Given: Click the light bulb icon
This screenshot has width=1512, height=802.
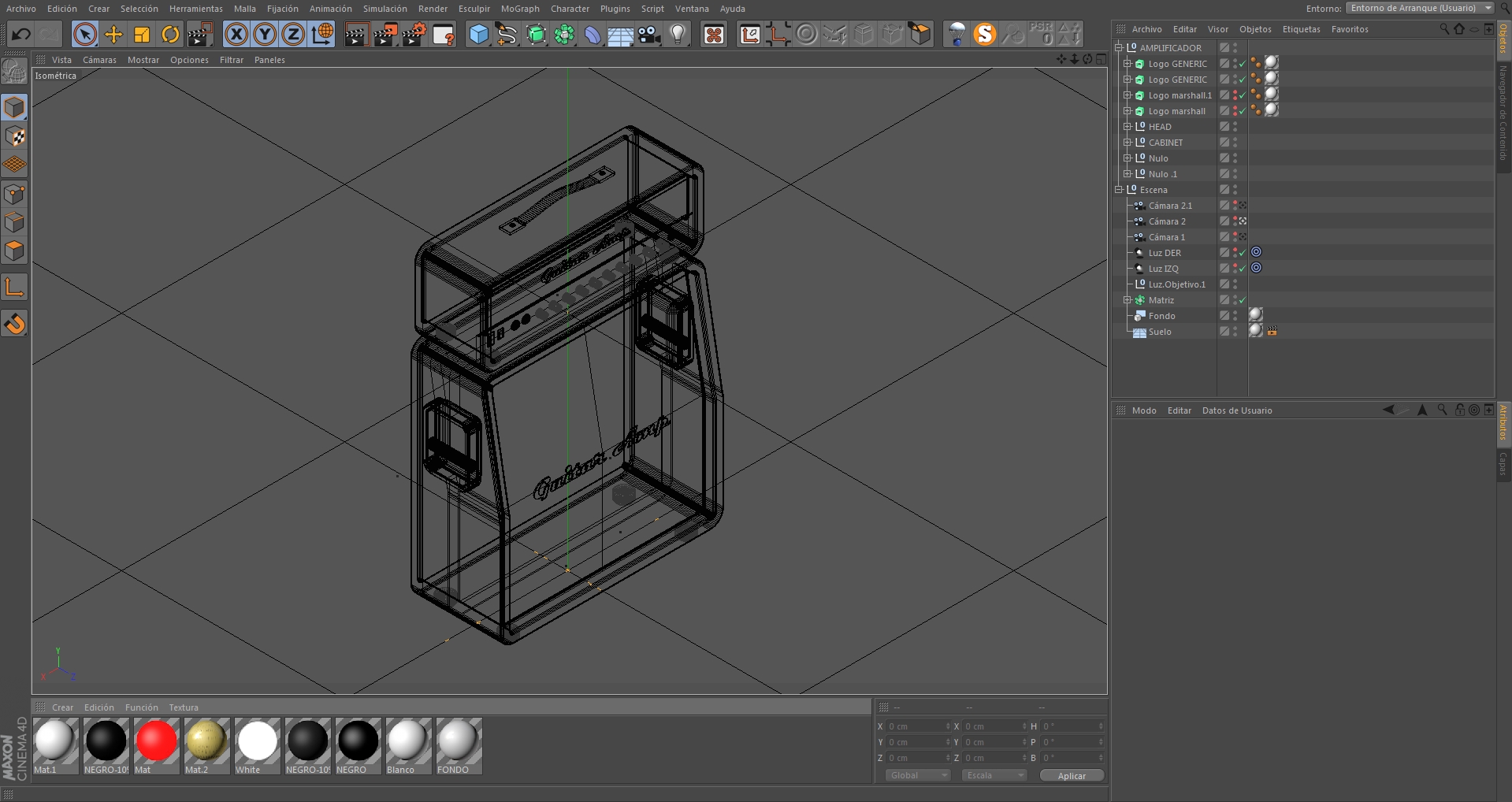Looking at the screenshot, I should 678,35.
